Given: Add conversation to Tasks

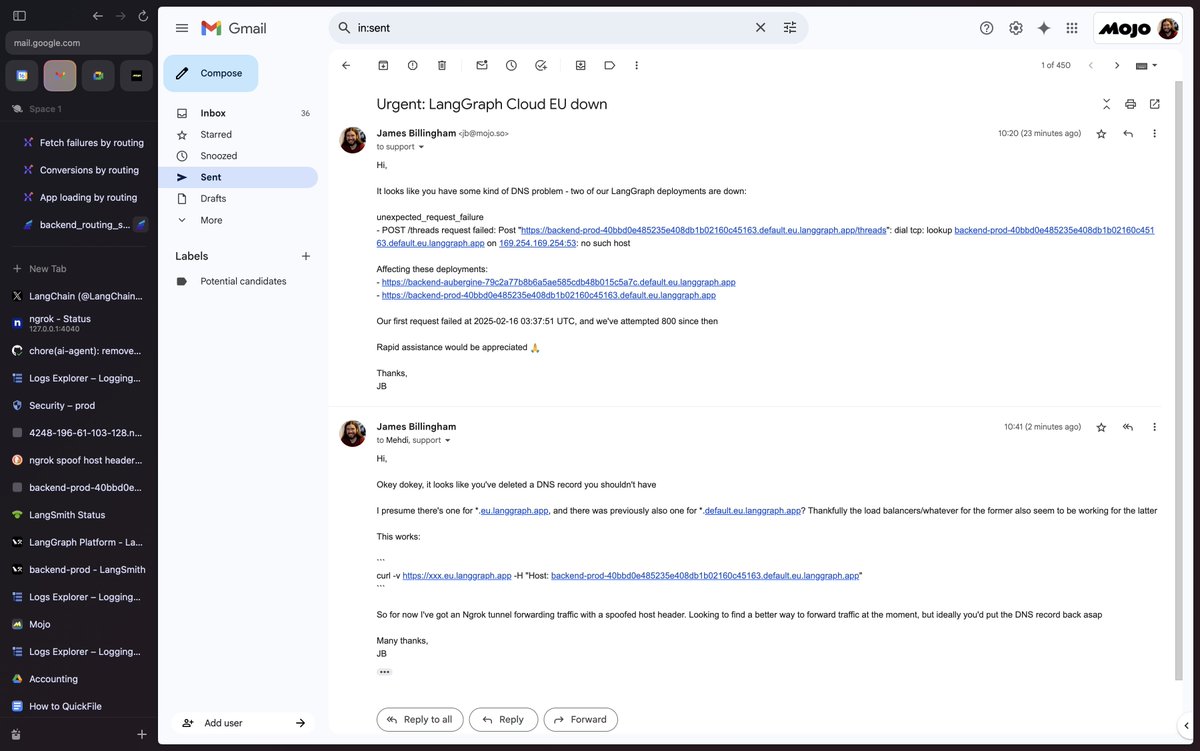Looking at the screenshot, I should point(541,65).
